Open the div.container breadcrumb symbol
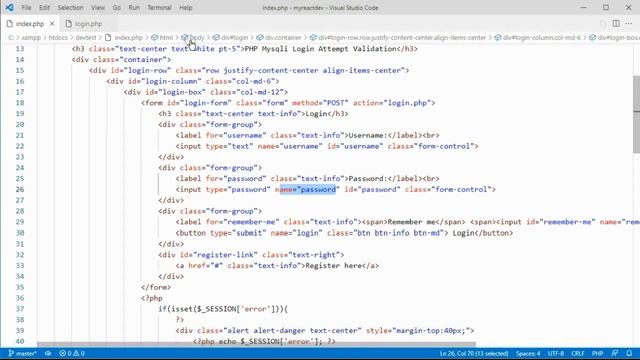 279,38
